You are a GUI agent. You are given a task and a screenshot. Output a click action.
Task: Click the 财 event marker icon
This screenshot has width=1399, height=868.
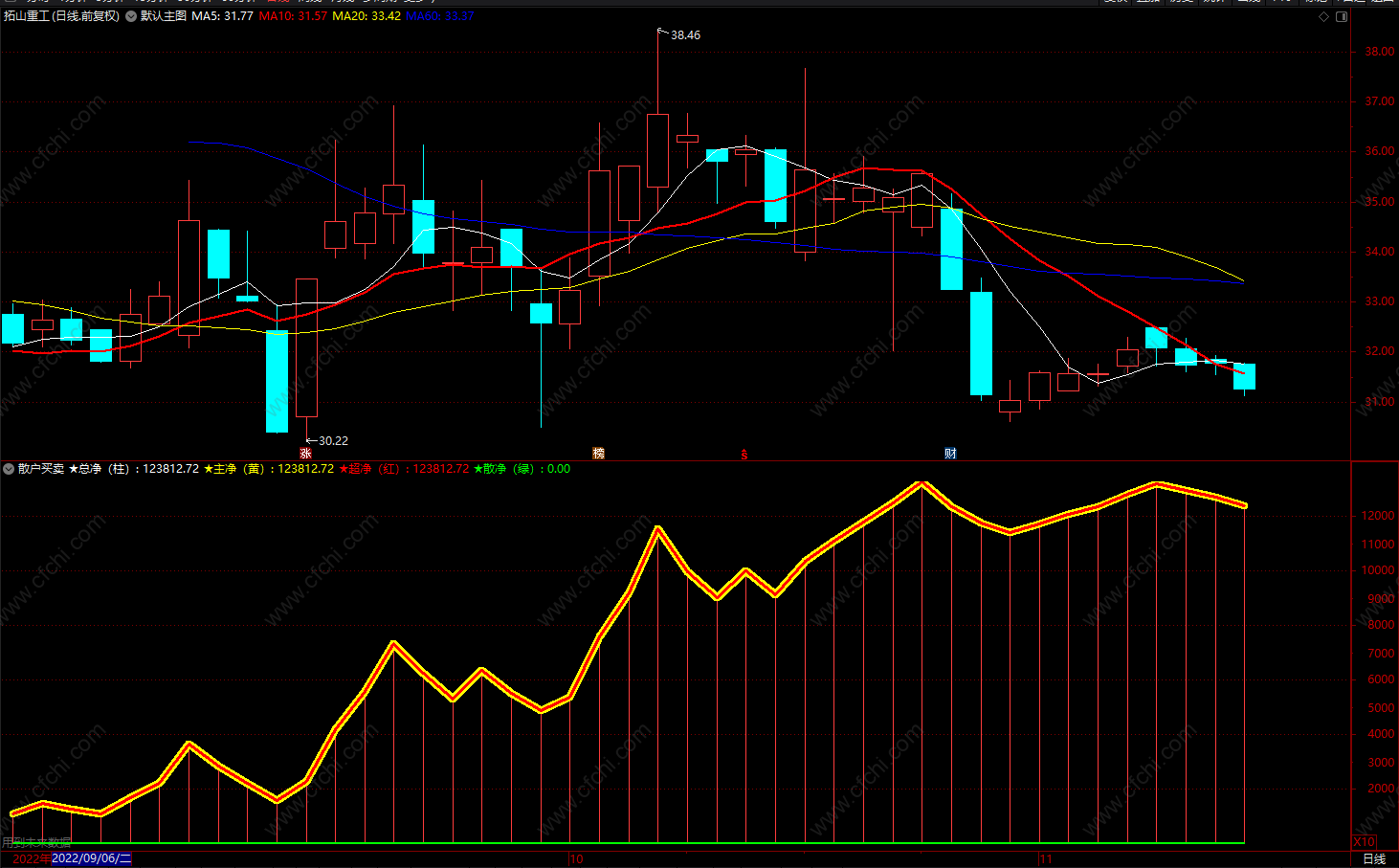950,454
